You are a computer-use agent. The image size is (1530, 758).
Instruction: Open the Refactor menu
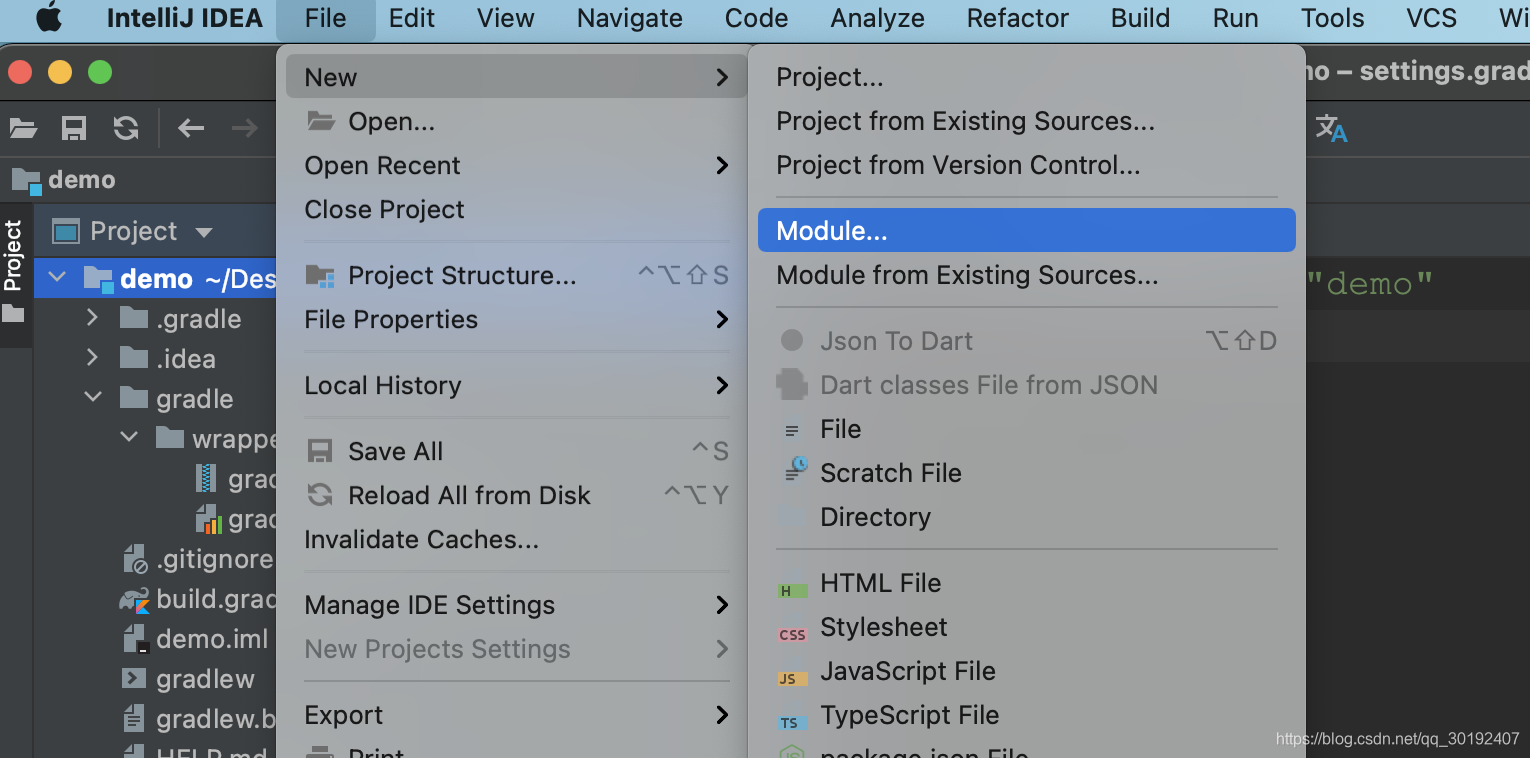coord(1018,18)
